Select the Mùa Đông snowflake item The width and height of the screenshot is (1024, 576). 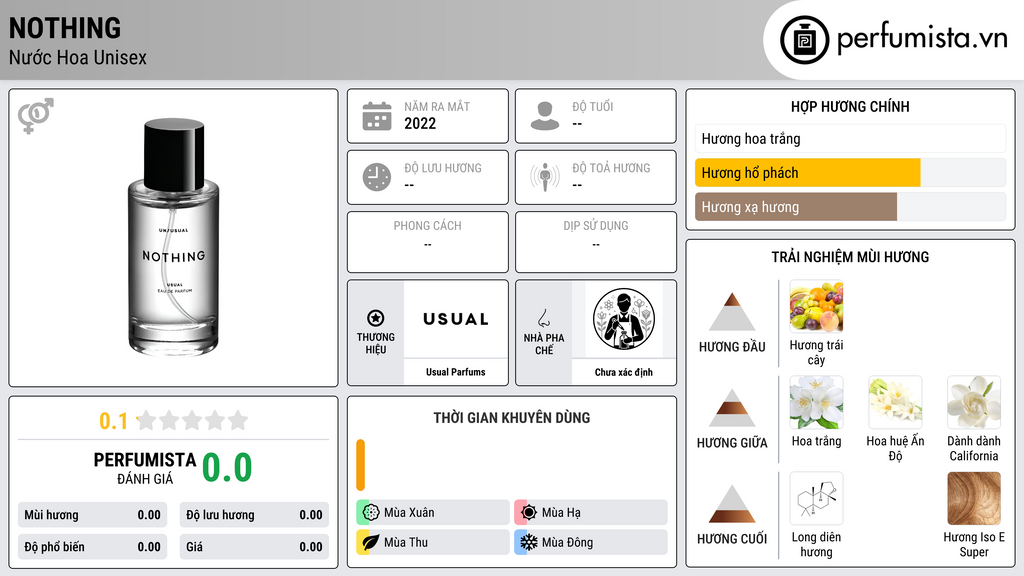click(x=591, y=542)
